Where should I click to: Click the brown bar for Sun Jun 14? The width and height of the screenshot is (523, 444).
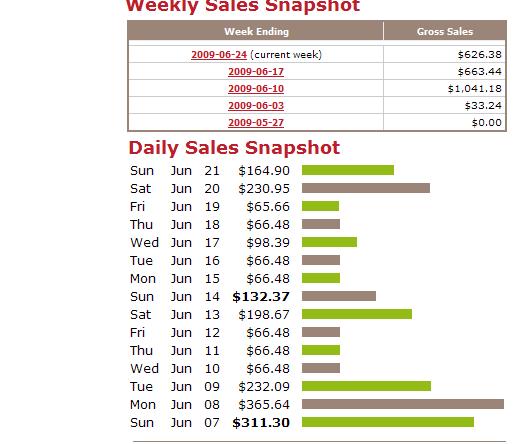tap(339, 296)
